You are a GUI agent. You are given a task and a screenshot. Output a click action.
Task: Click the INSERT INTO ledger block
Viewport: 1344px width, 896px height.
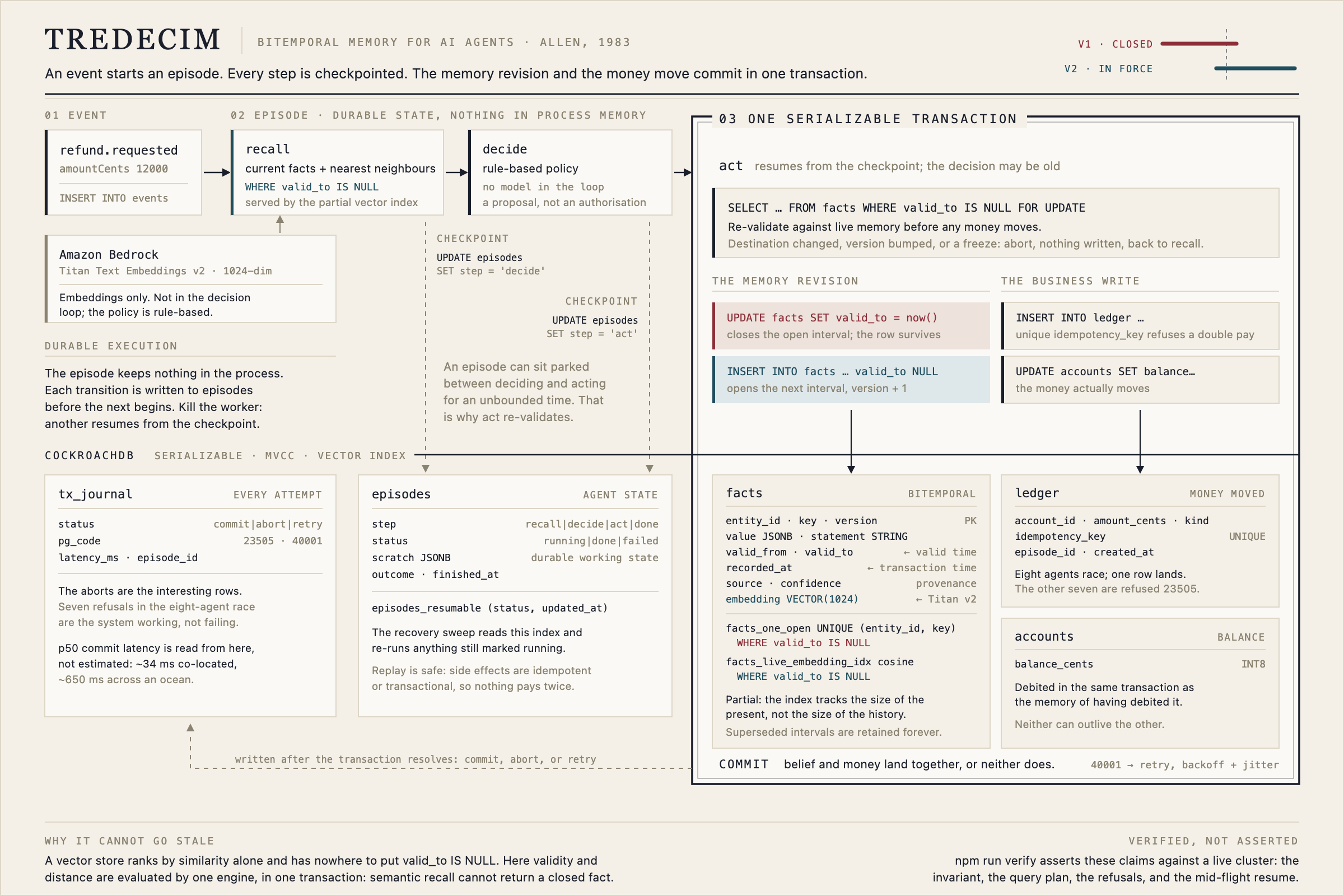click(x=1140, y=326)
